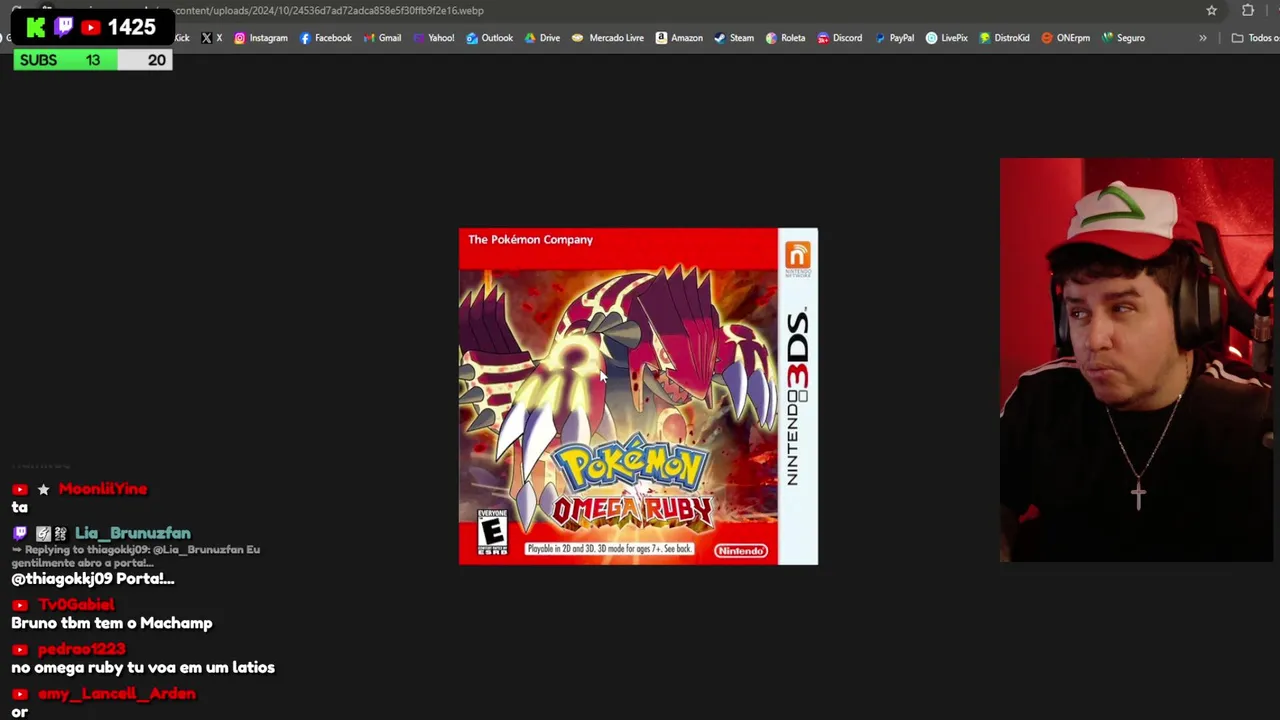Click the streamer webcam overlay
The height and width of the screenshot is (720, 1280).
(1136, 360)
